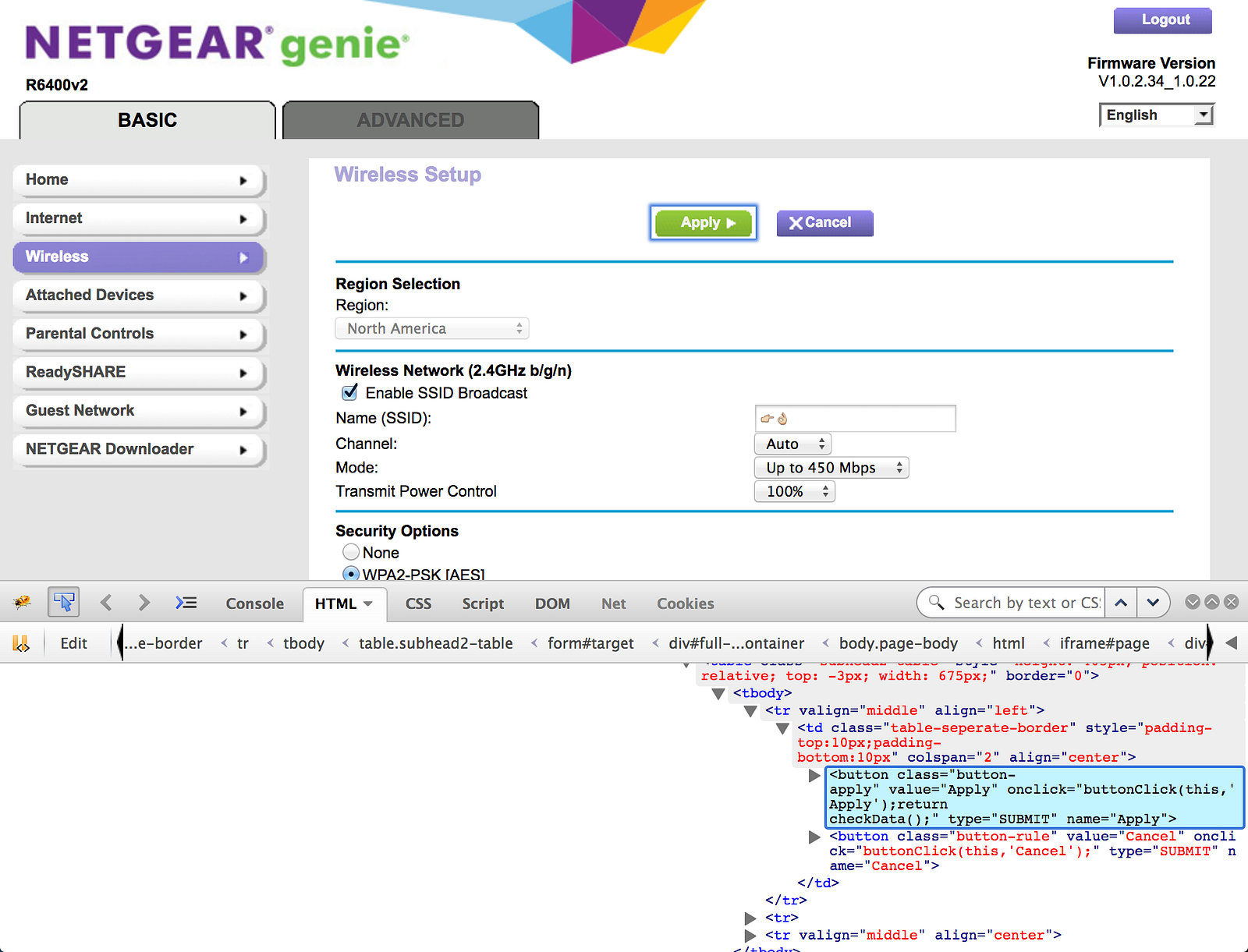Activate the element inspector arrow tool
This screenshot has width=1248, height=952.
point(64,602)
